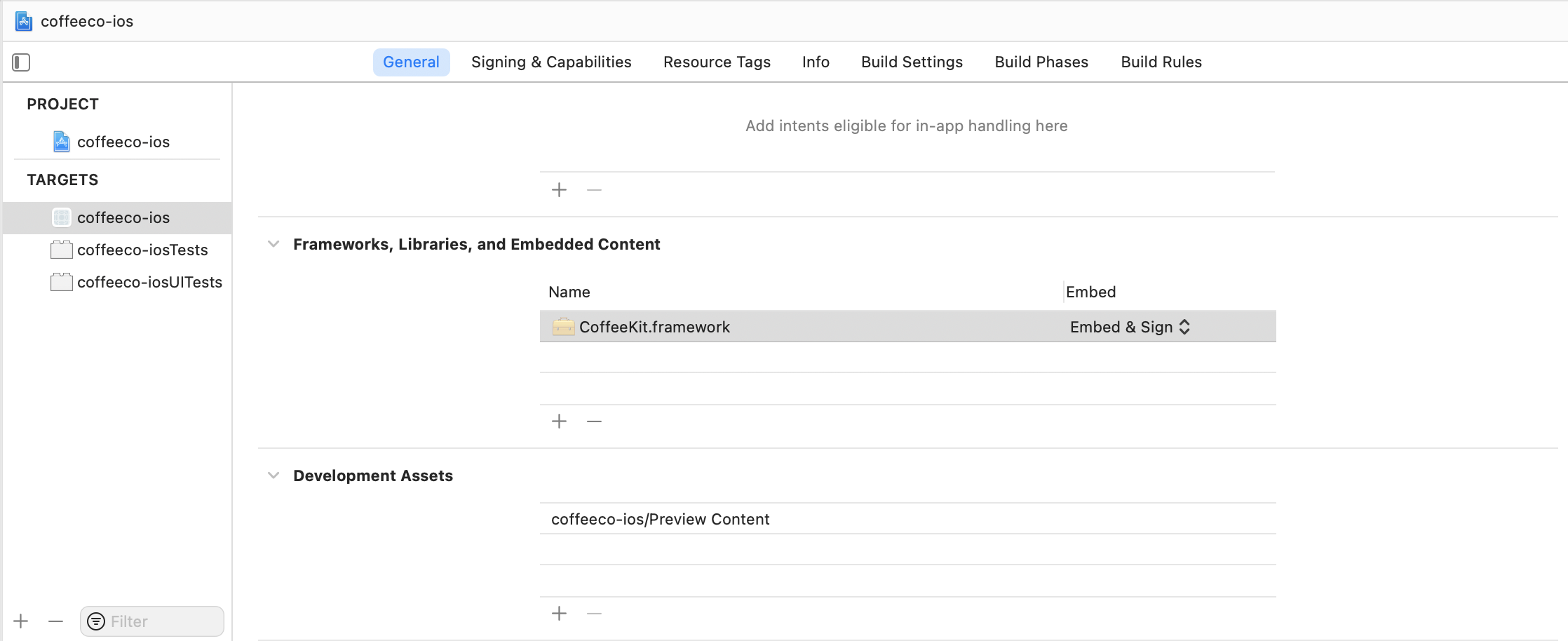Select the coffeeco-iosUITests target
1568x641 pixels.
[x=149, y=283]
